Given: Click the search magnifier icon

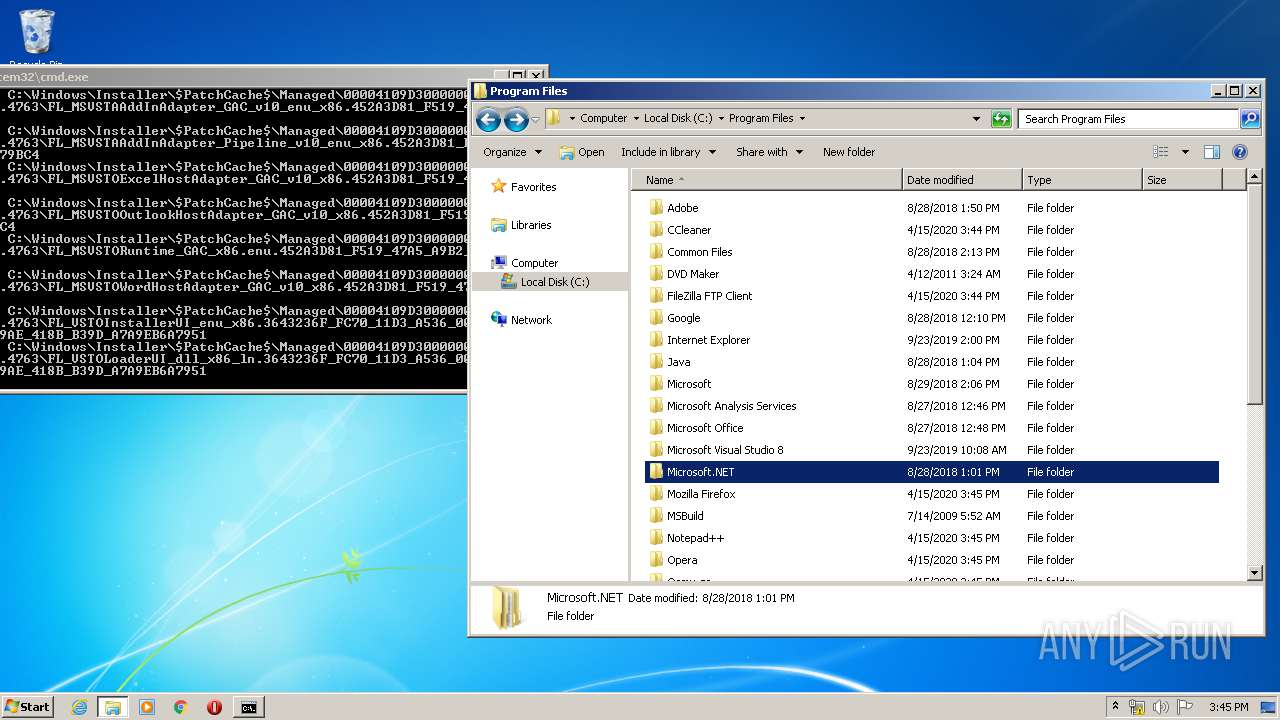Looking at the screenshot, I should point(1249,119).
